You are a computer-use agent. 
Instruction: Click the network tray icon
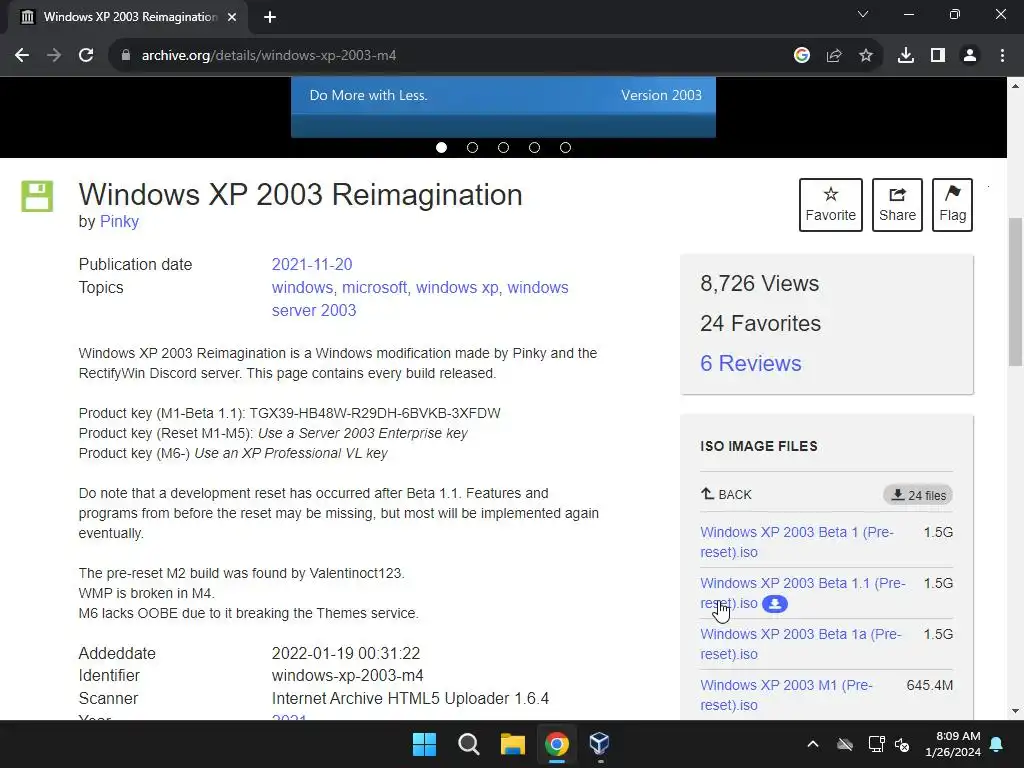tap(876, 744)
